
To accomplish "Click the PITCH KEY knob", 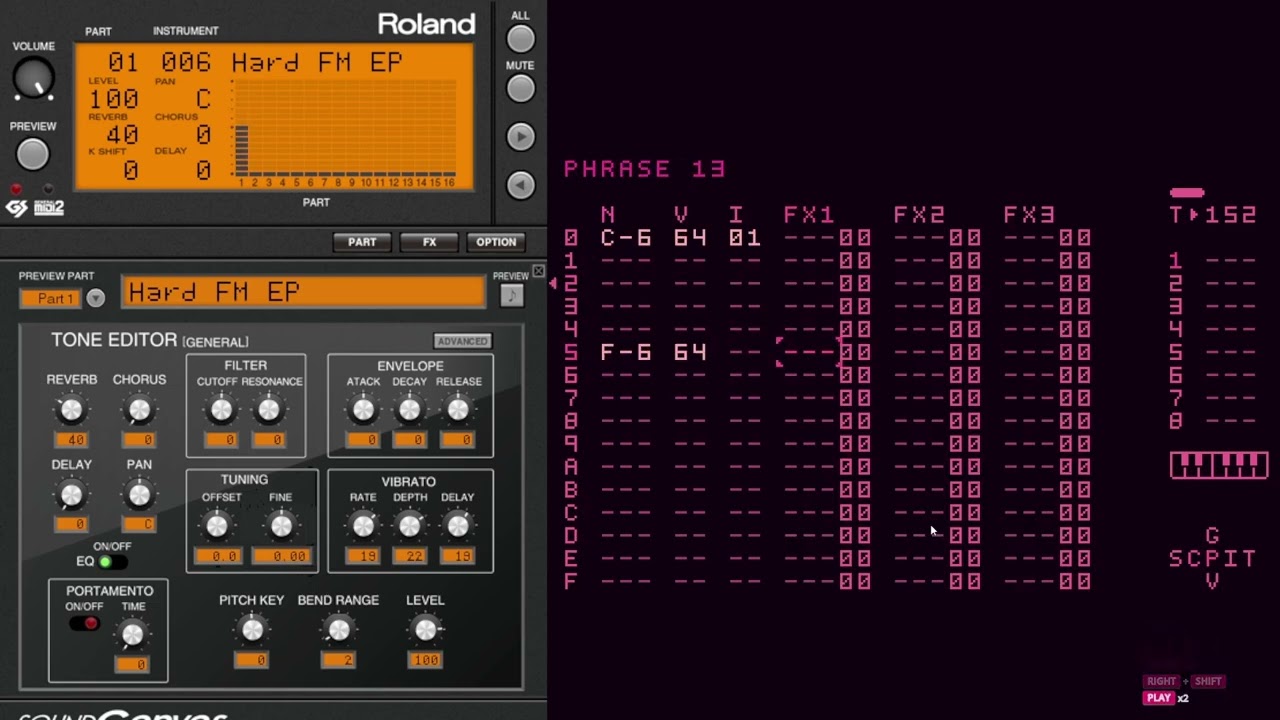I will [252, 629].
